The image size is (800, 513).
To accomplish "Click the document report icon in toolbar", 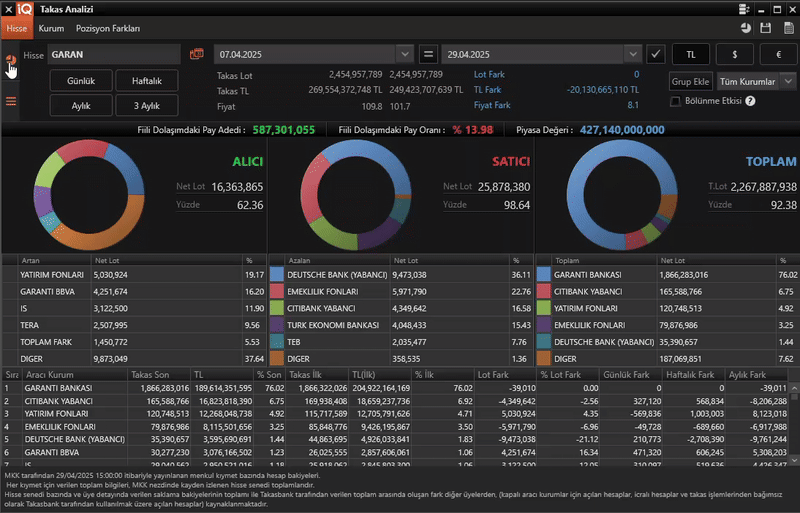I will (789, 28).
